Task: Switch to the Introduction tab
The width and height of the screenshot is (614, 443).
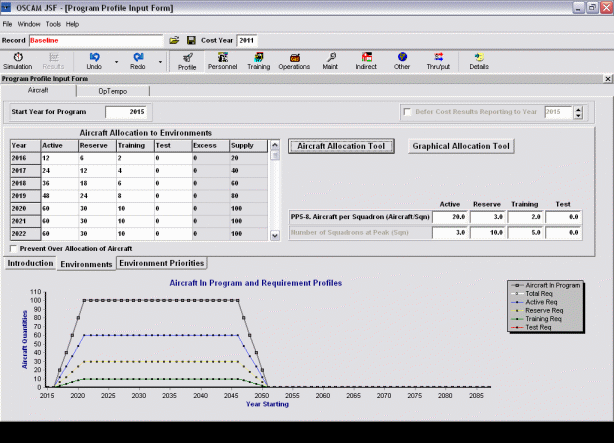Action: pyautogui.click(x=30, y=263)
